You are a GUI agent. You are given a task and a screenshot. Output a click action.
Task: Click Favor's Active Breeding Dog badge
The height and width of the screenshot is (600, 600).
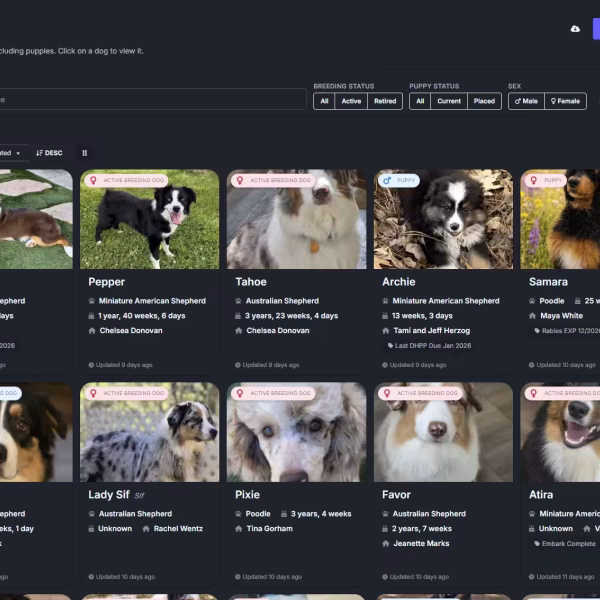coord(420,393)
